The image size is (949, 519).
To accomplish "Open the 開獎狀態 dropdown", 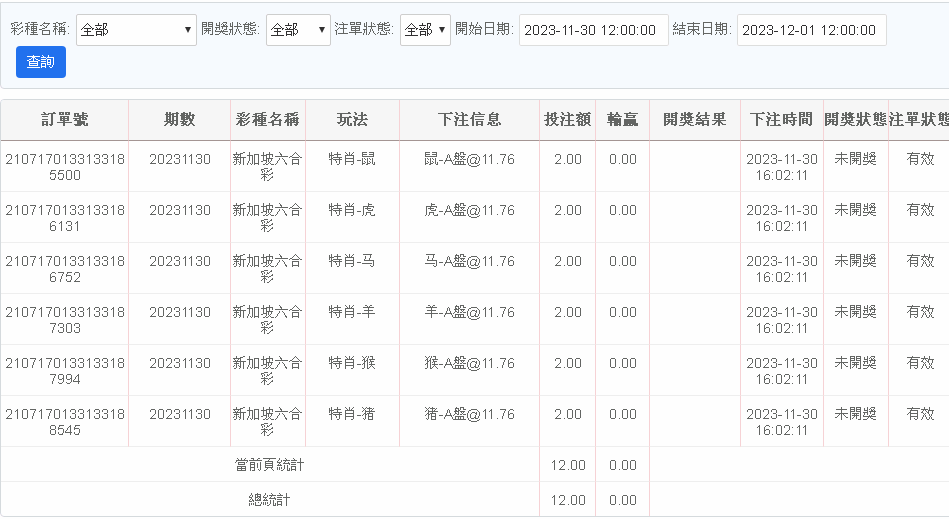I will coord(298,30).
